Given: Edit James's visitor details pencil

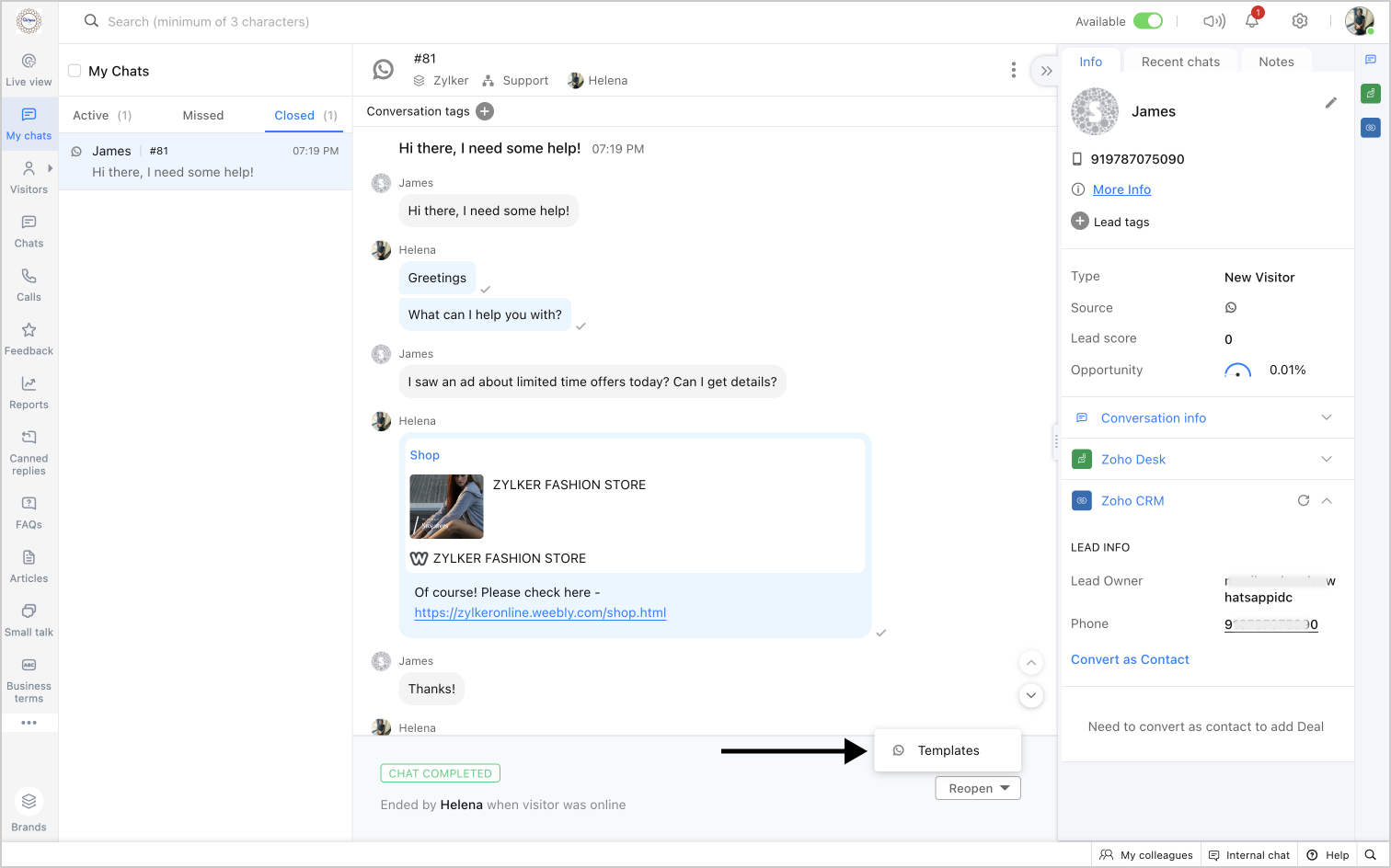Looking at the screenshot, I should click(1330, 103).
